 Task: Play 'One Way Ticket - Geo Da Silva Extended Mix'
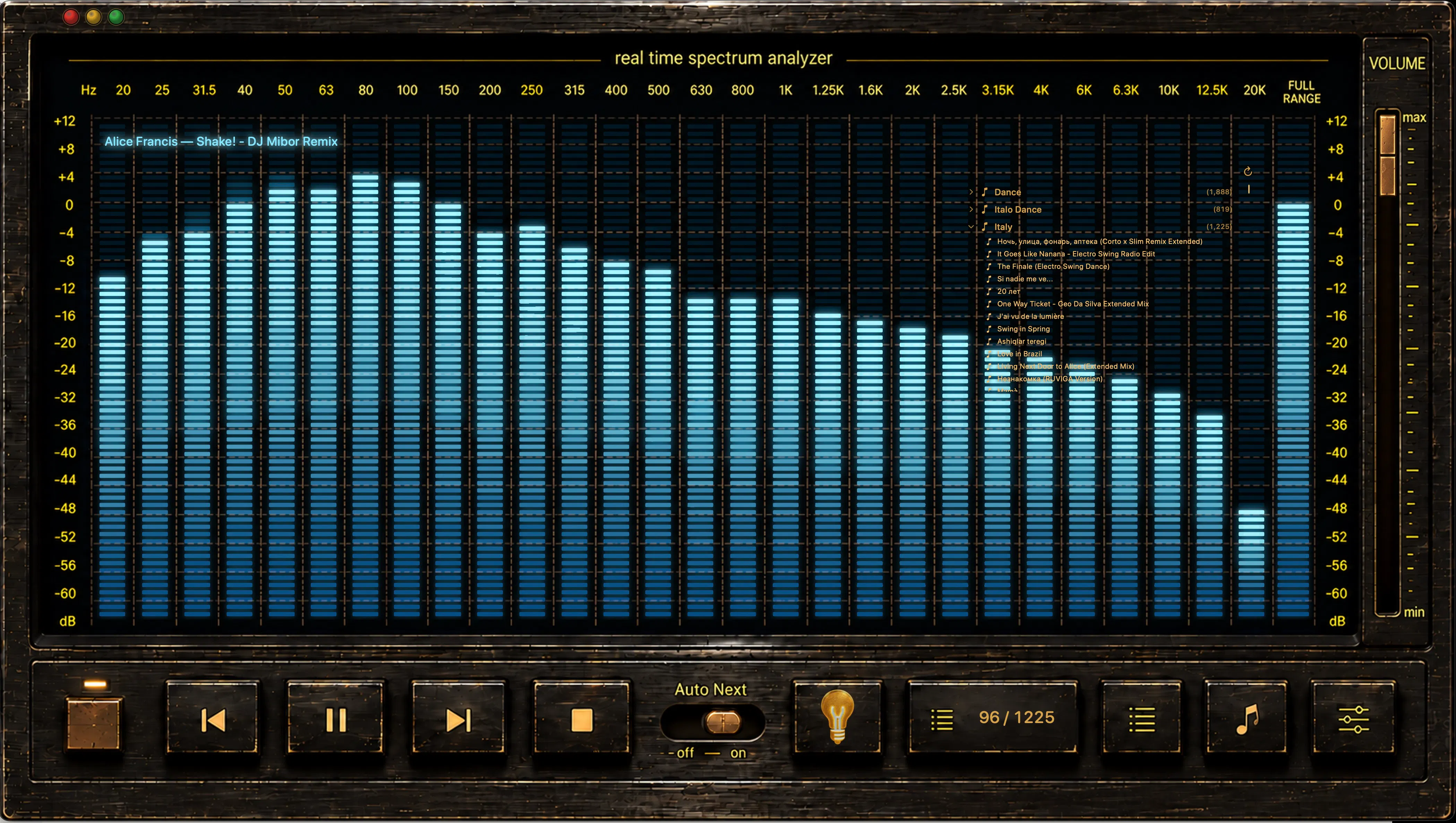point(1073,304)
